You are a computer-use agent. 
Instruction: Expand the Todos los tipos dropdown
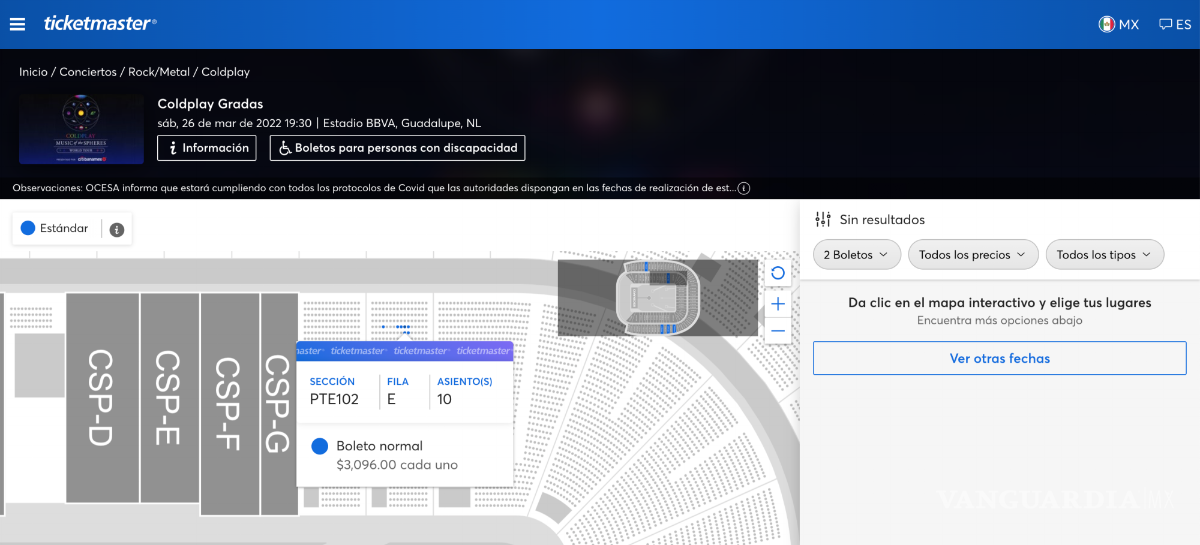(x=1105, y=255)
